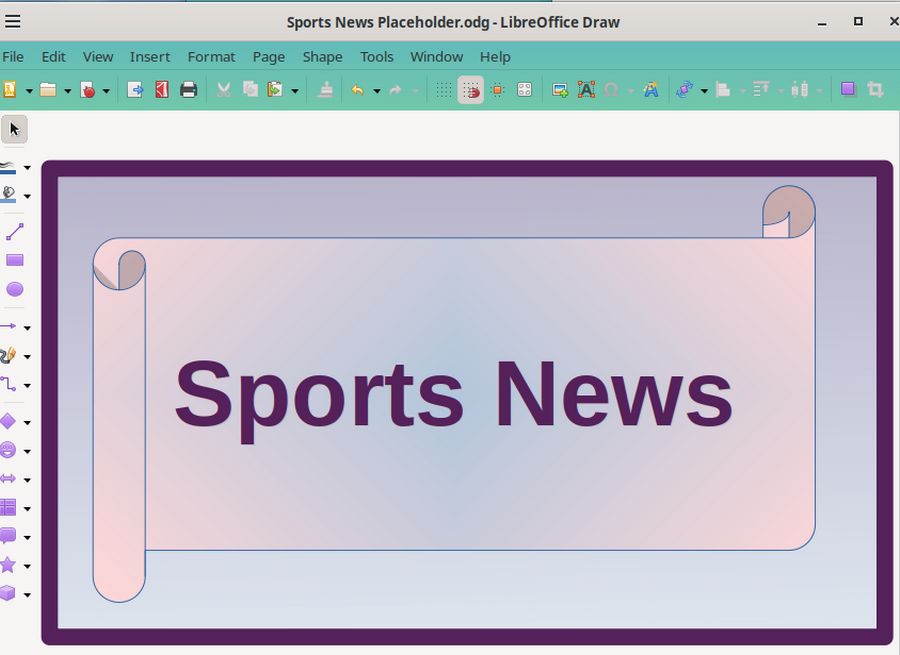
Task: Expand the Stars and Banners dropdown arrow
Action: pos(27,566)
